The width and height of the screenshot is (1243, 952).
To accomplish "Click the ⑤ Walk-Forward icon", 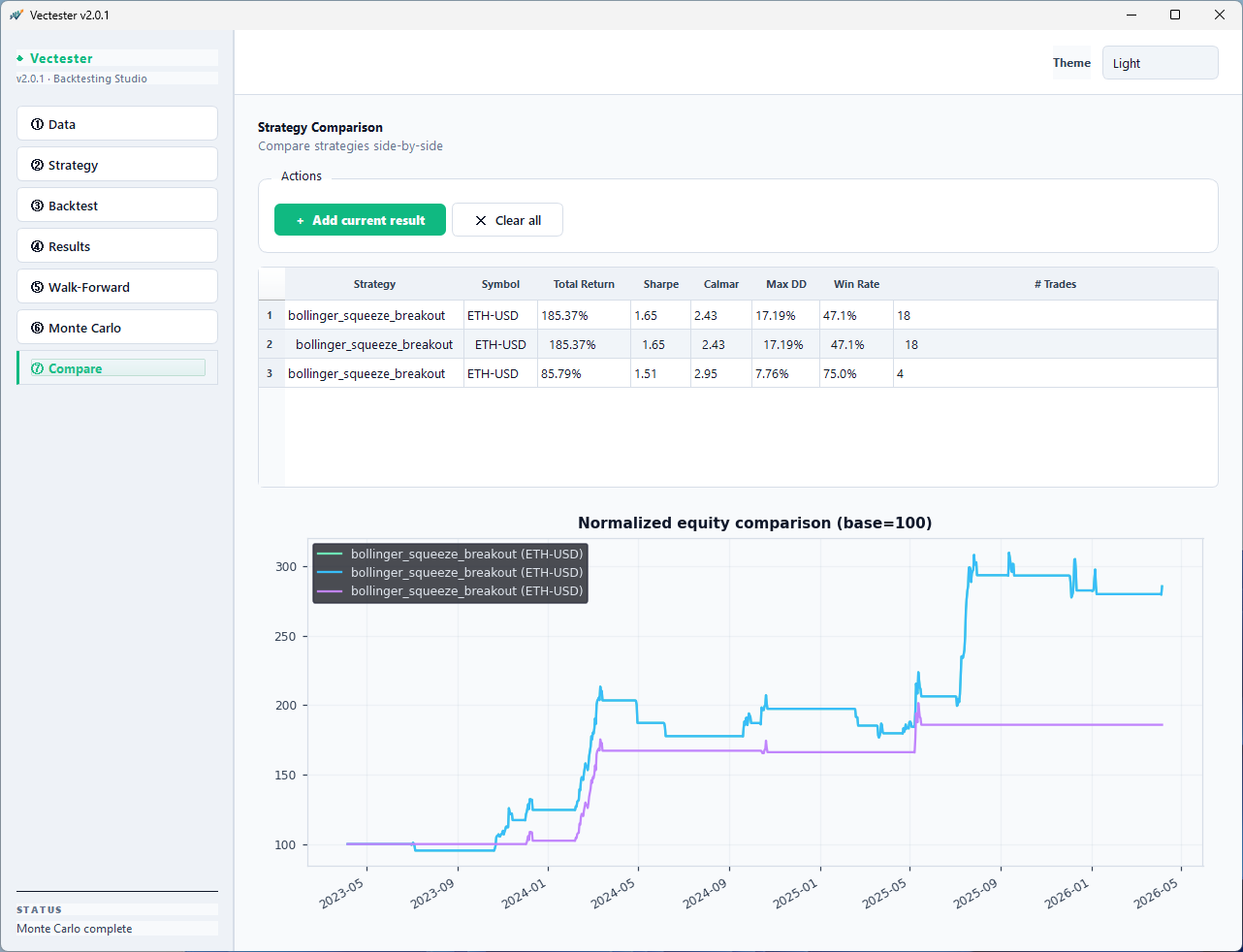I will point(38,286).
